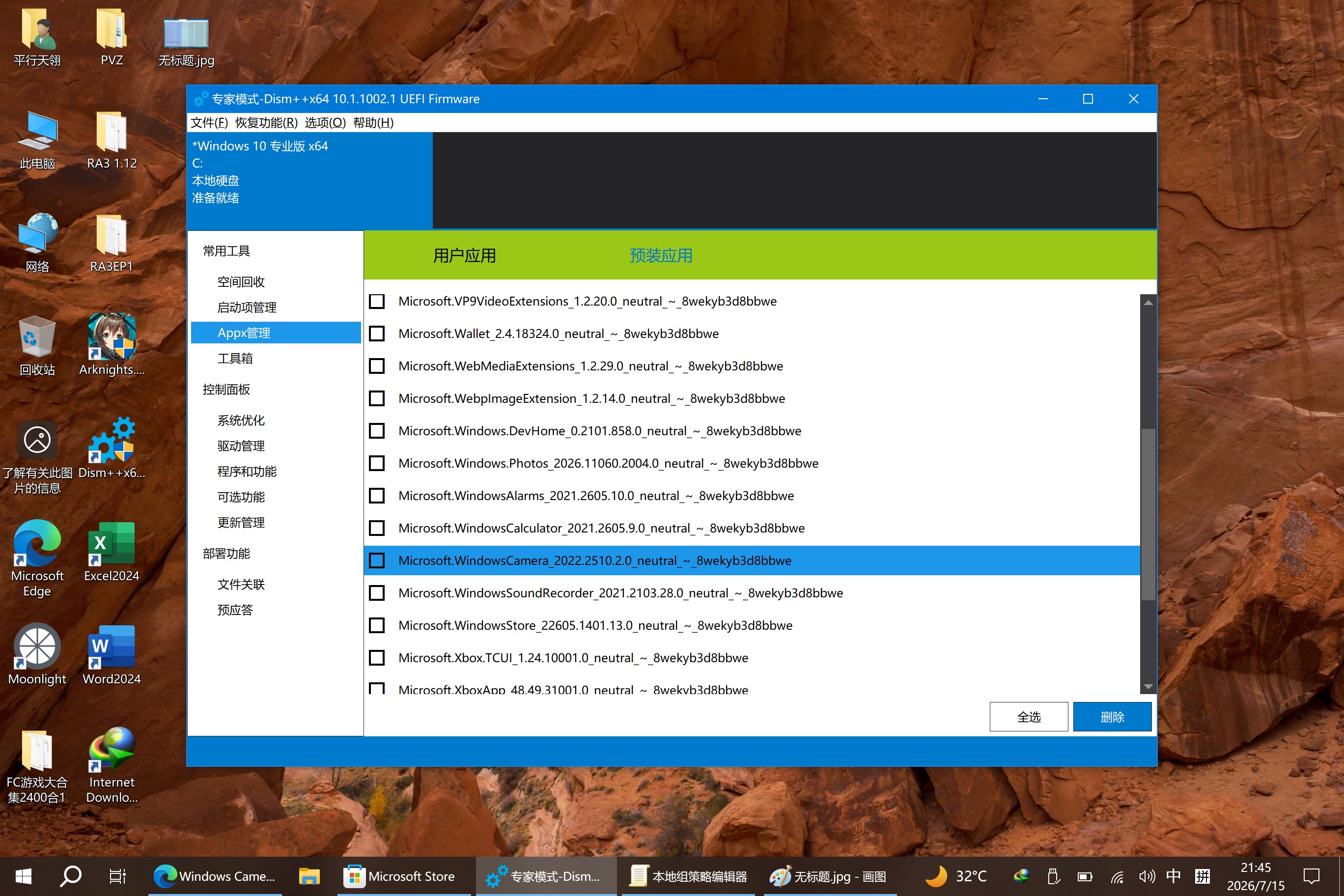
Task: Switch to the 本地组策略编辑器 taskbar window
Action: click(x=688, y=876)
